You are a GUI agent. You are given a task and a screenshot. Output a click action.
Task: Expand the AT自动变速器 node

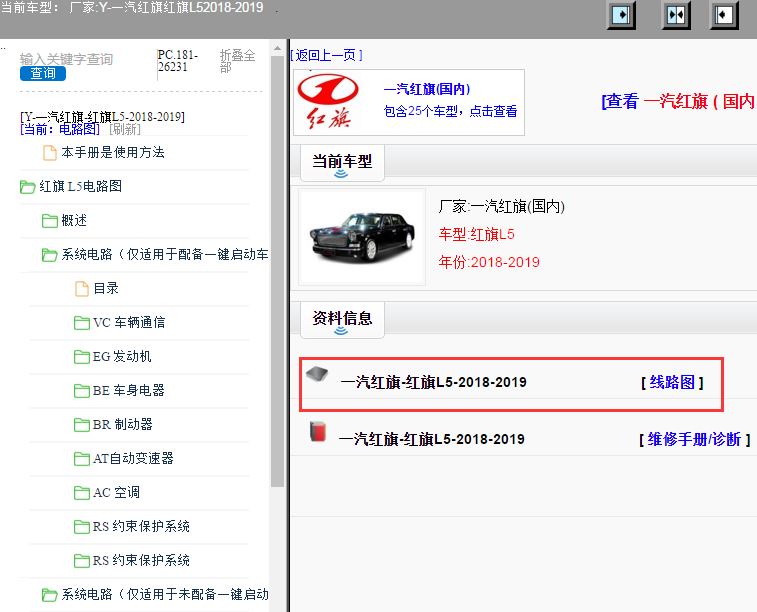click(x=133, y=459)
